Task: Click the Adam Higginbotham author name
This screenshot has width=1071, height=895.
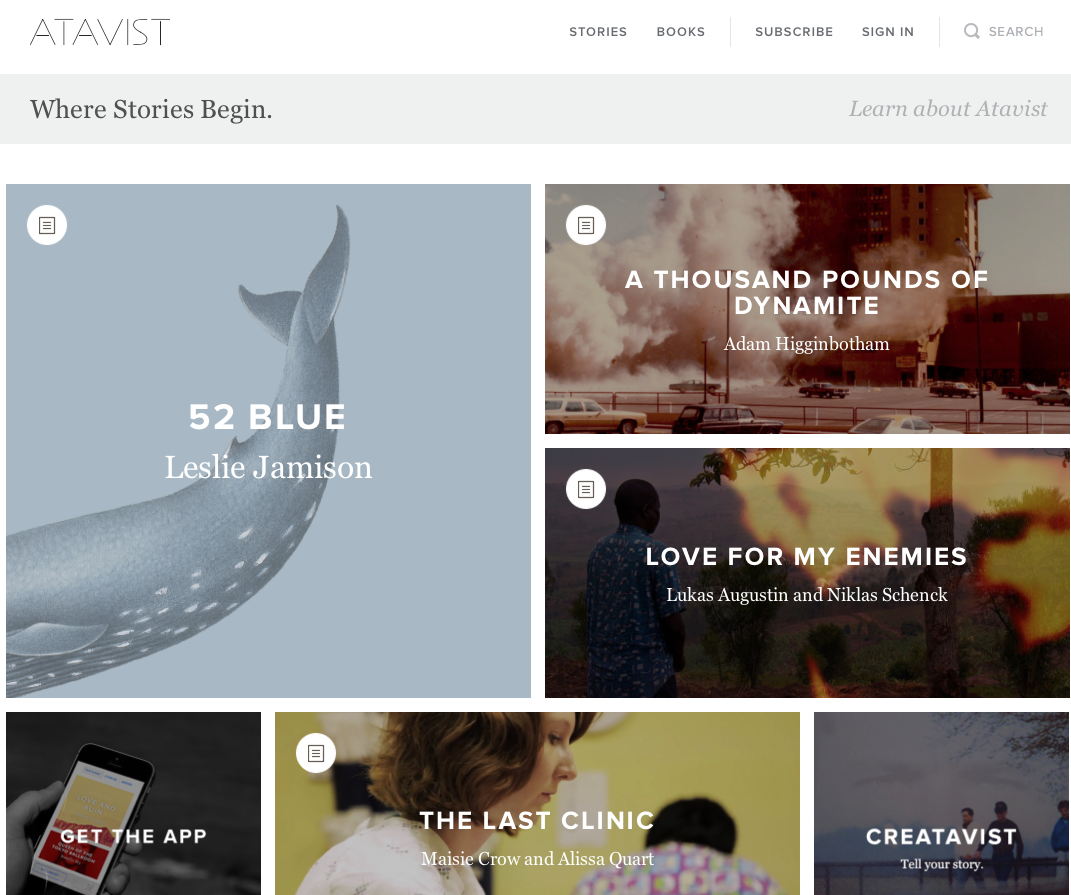Action: pos(807,344)
